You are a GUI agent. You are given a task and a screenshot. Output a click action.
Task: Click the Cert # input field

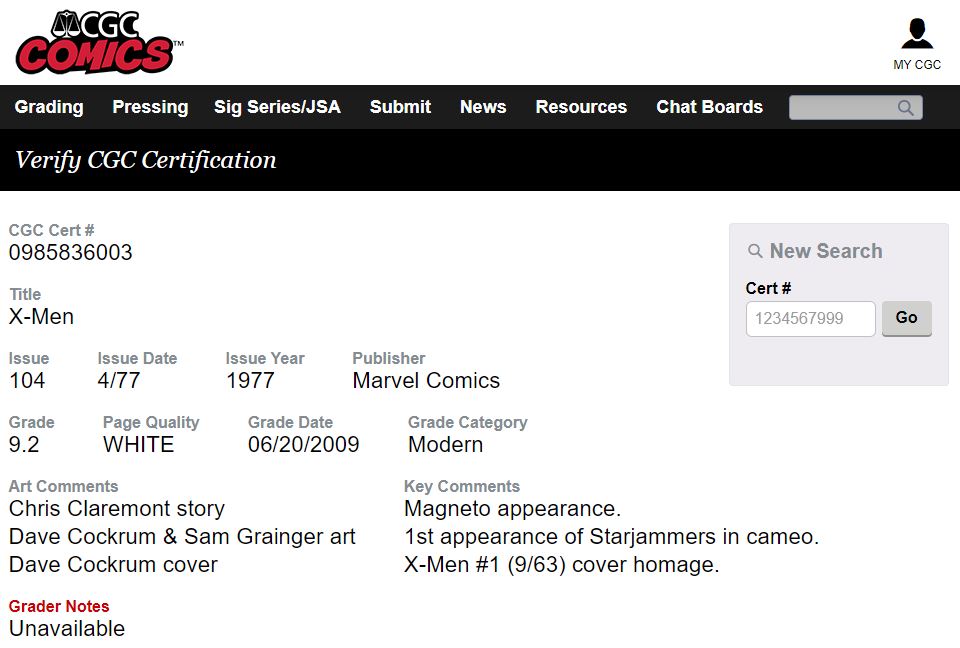pyautogui.click(x=811, y=318)
